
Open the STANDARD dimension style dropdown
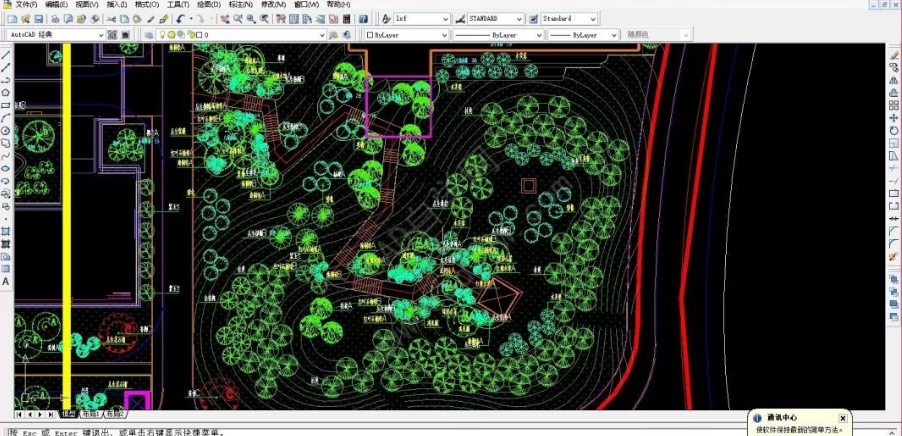519,19
